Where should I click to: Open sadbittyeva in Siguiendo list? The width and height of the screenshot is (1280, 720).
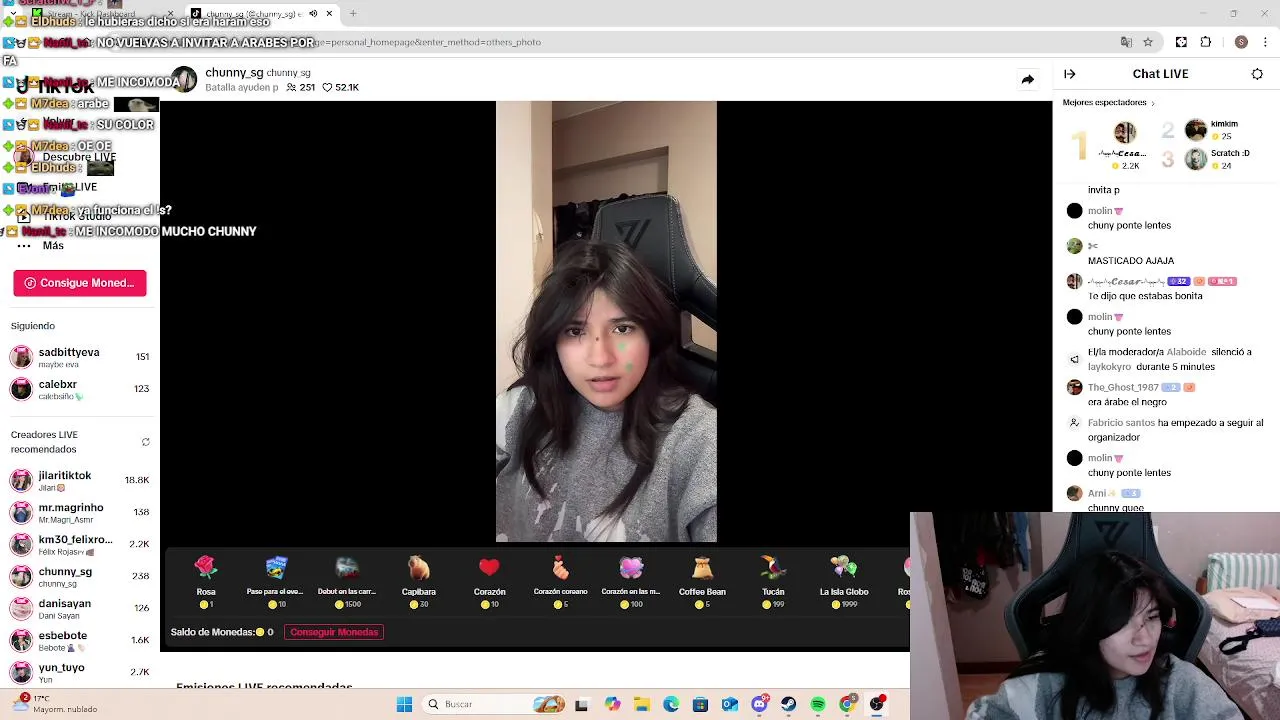79,357
